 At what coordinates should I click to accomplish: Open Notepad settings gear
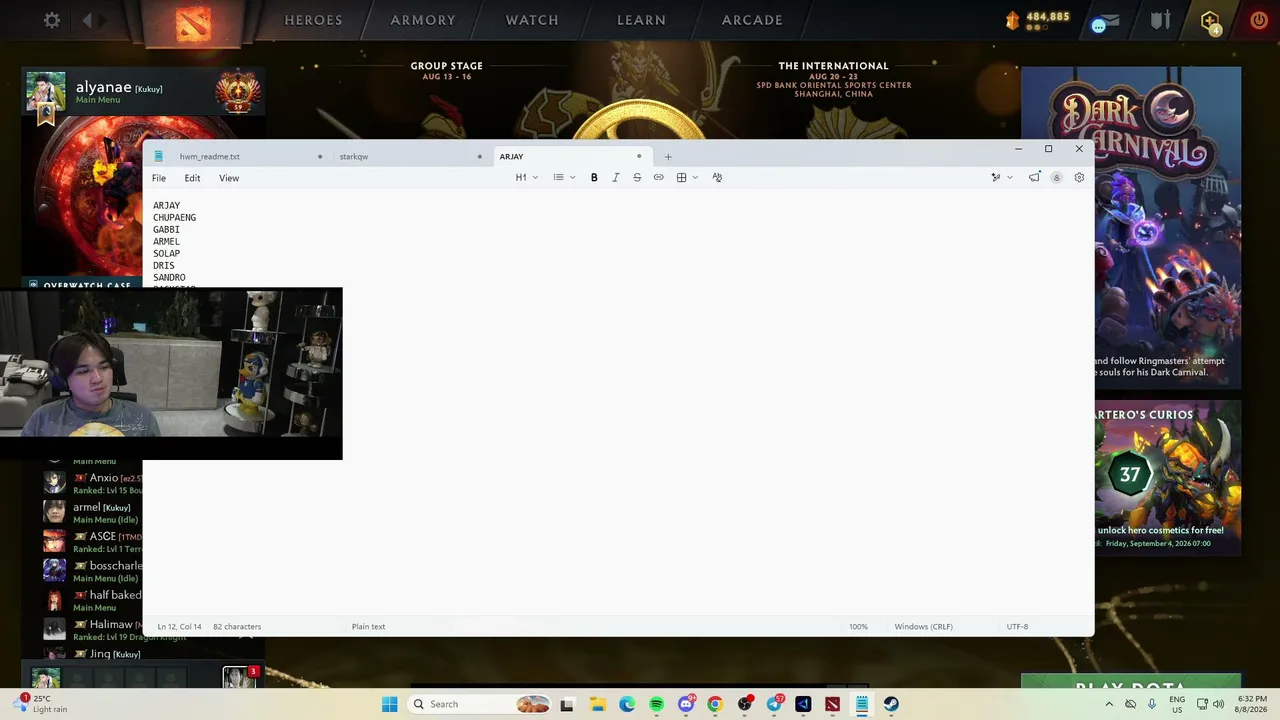[1079, 178]
